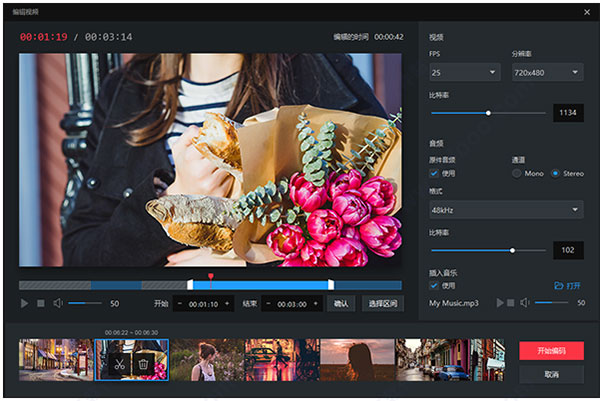Screen dimensions: 600x401
Task: Click the scissors cut icon on selected clip
Action: 119,364
